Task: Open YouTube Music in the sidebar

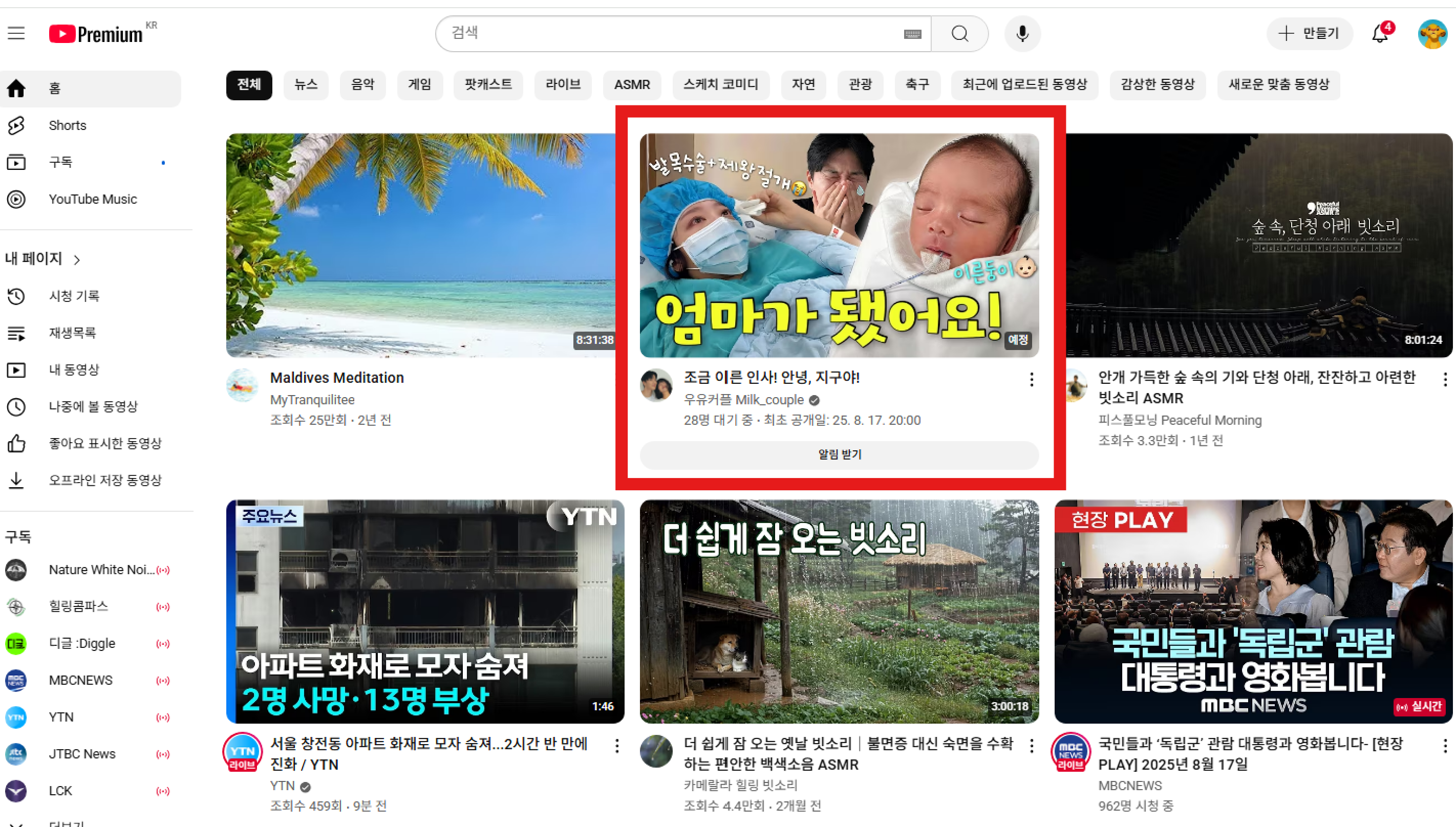Action: tap(93, 200)
